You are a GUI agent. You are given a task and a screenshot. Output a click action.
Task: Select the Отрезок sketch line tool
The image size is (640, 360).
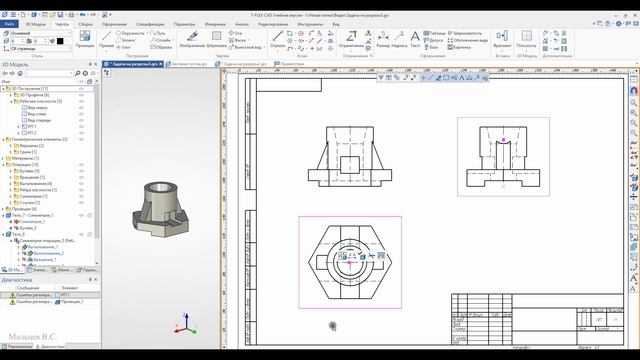278,39
